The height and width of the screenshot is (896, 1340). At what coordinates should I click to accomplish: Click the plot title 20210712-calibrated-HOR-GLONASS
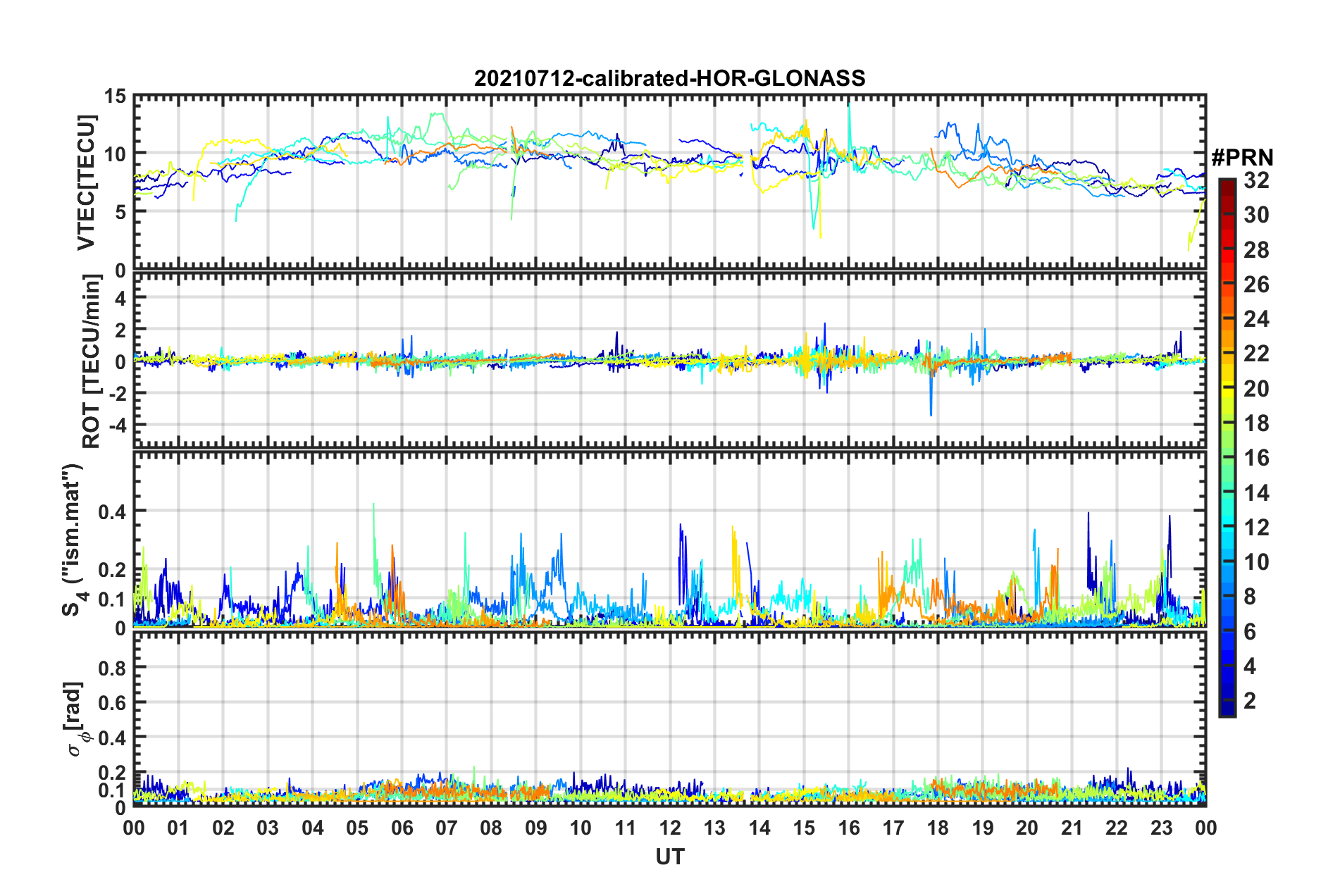669,77
